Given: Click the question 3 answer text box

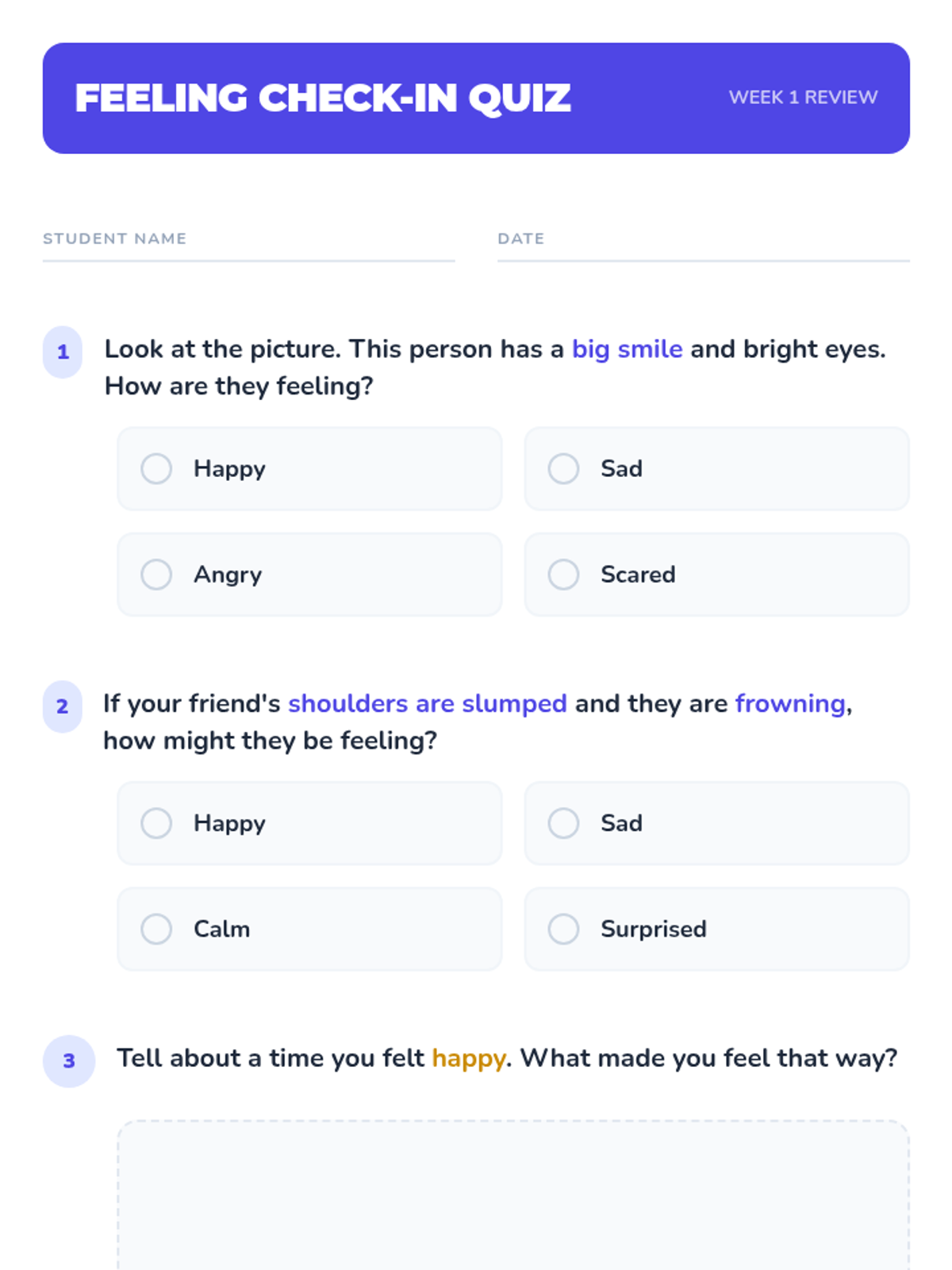Looking at the screenshot, I should point(512,1191).
